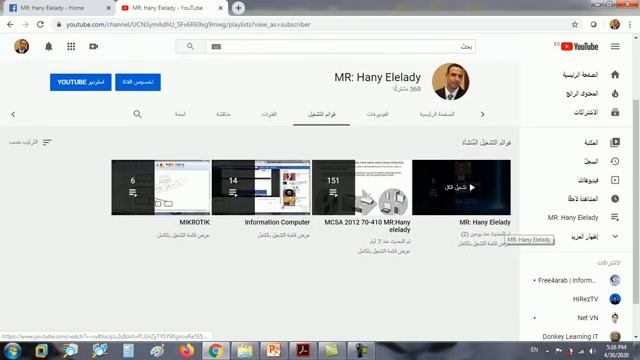This screenshot has height=360, width=640.
Task: Switch to the Channels tab
Action: click(x=269, y=114)
